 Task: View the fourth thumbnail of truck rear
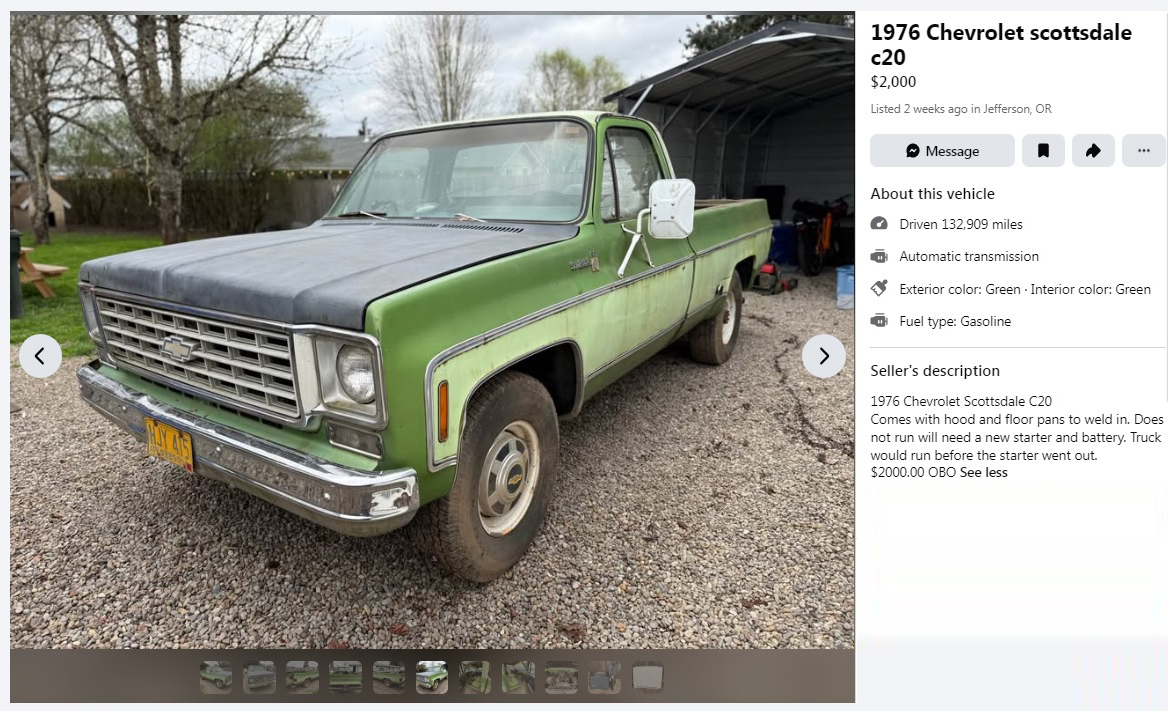(346, 677)
